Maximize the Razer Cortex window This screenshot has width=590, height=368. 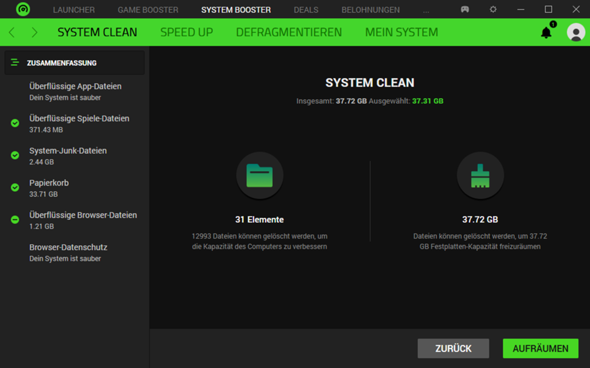point(548,9)
